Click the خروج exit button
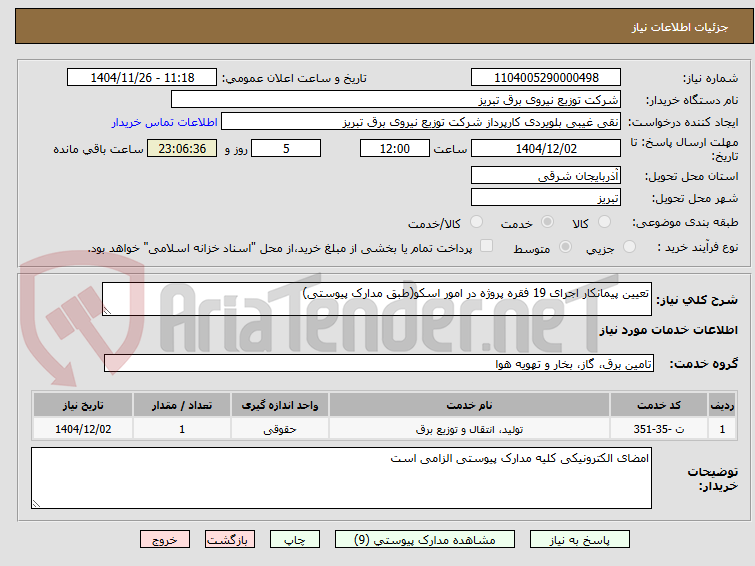This screenshot has height=566, width=755. 165,540
